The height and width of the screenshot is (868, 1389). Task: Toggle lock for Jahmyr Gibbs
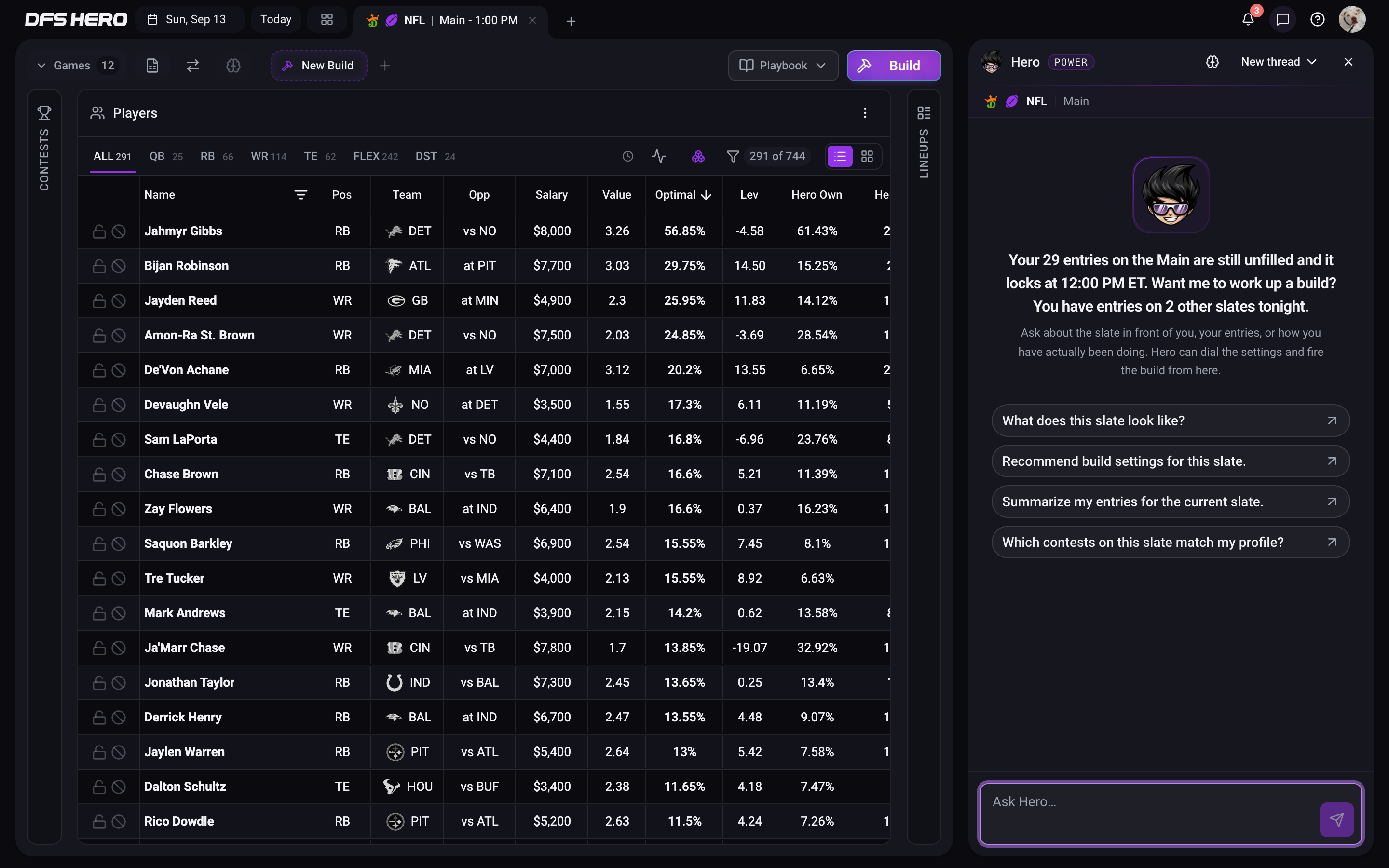point(99,231)
